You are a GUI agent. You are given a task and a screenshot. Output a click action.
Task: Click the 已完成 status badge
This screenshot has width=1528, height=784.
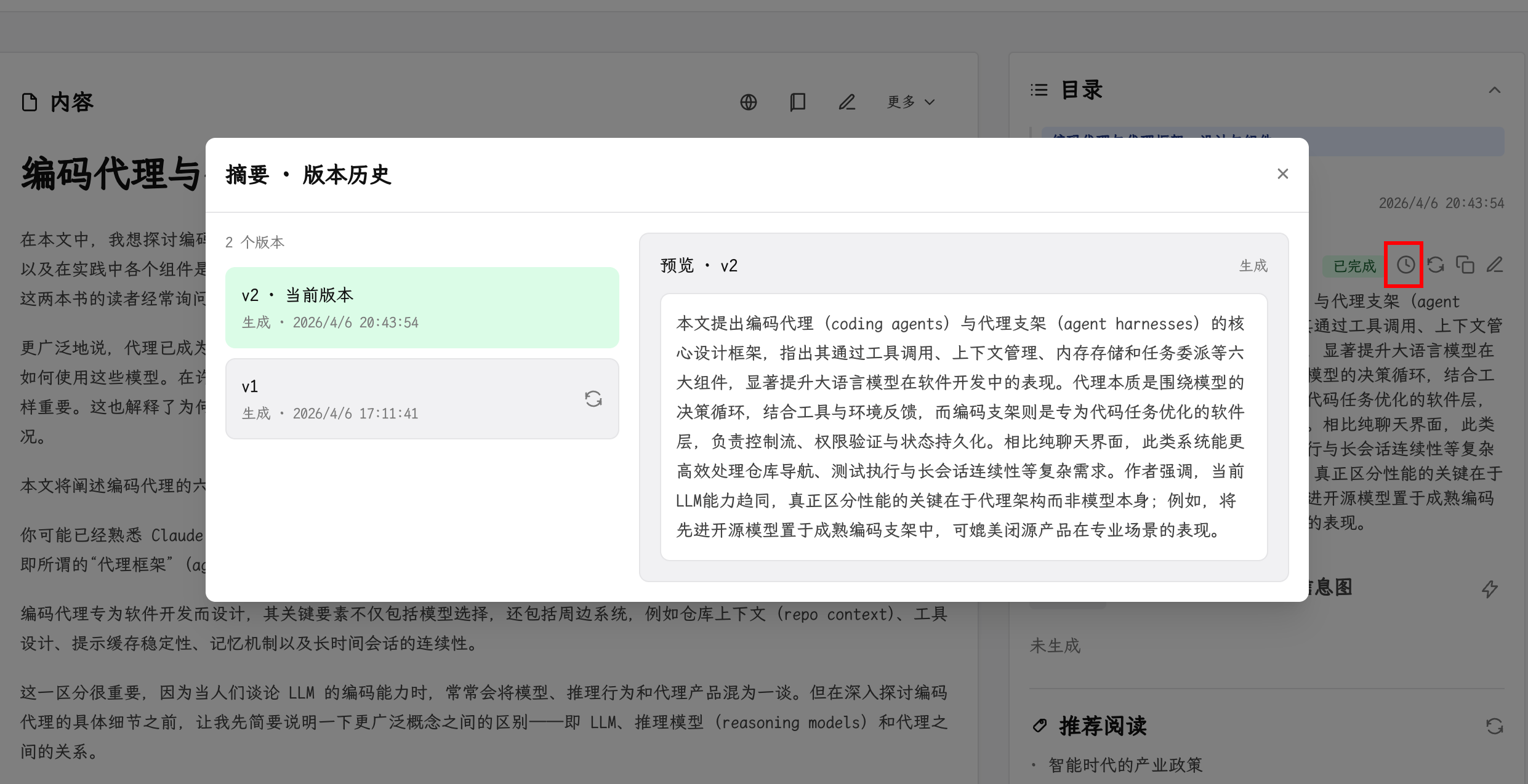click(1354, 266)
